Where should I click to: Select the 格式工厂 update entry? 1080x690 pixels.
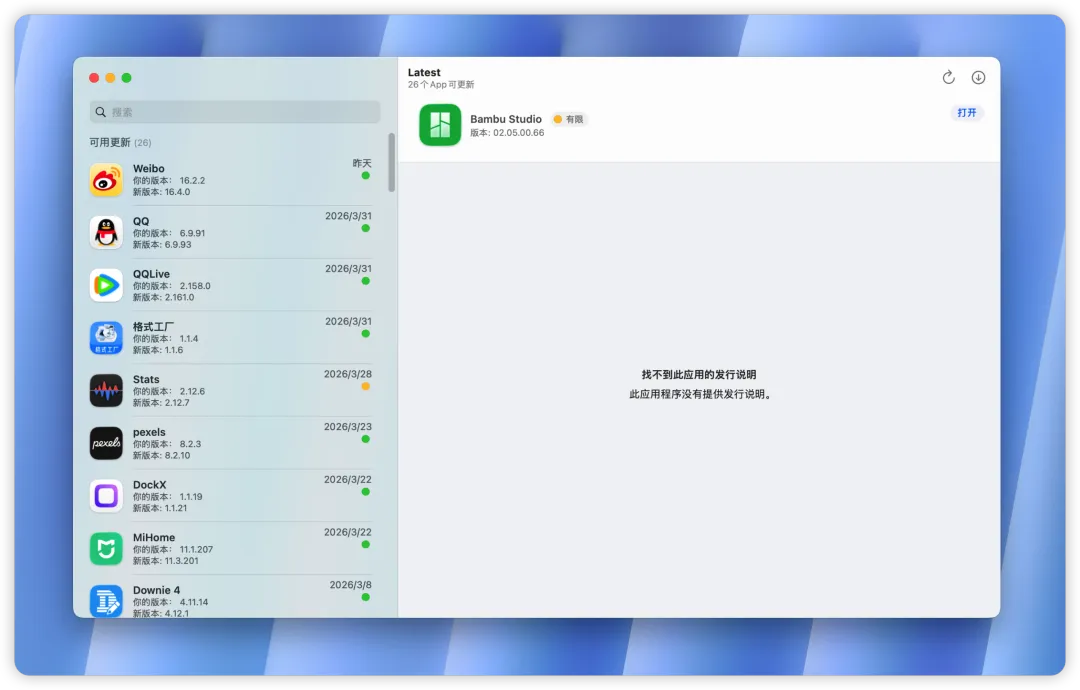(x=231, y=338)
